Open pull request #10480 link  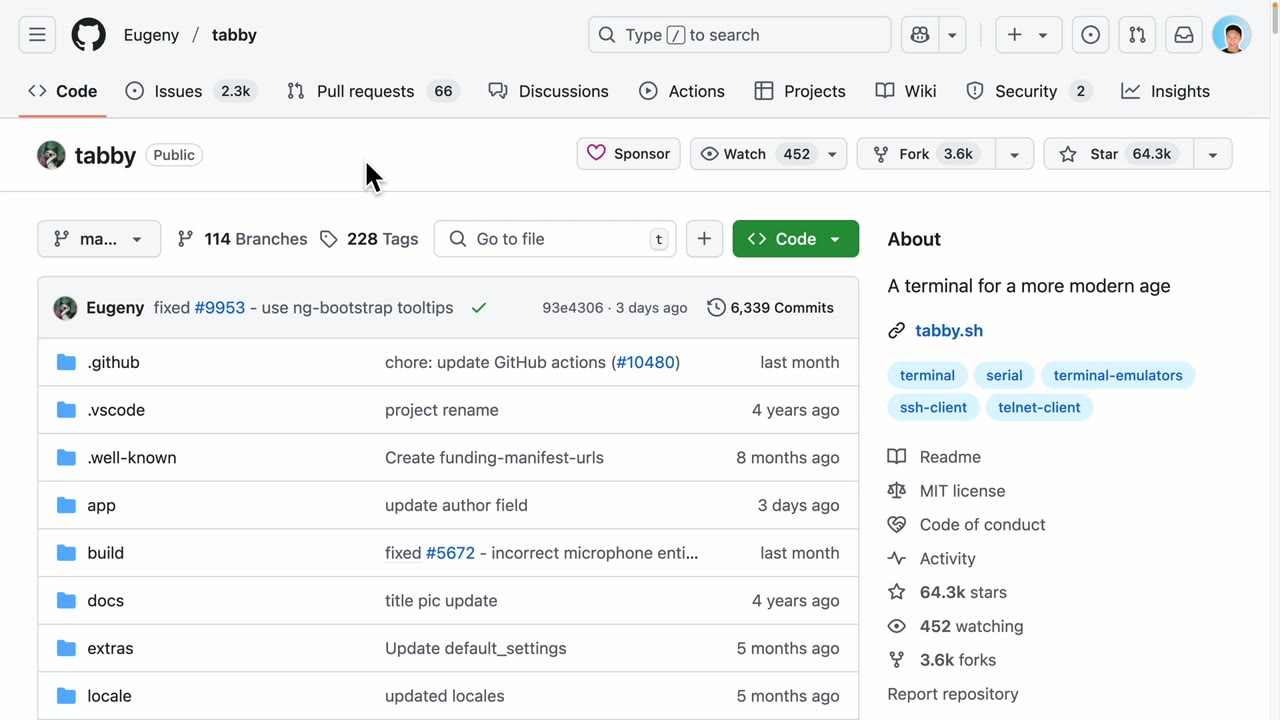646,362
